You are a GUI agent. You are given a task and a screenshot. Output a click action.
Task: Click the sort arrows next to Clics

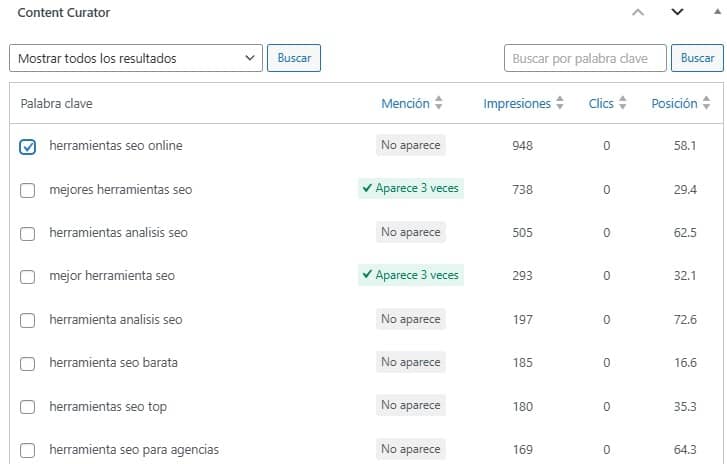click(623, 103)
